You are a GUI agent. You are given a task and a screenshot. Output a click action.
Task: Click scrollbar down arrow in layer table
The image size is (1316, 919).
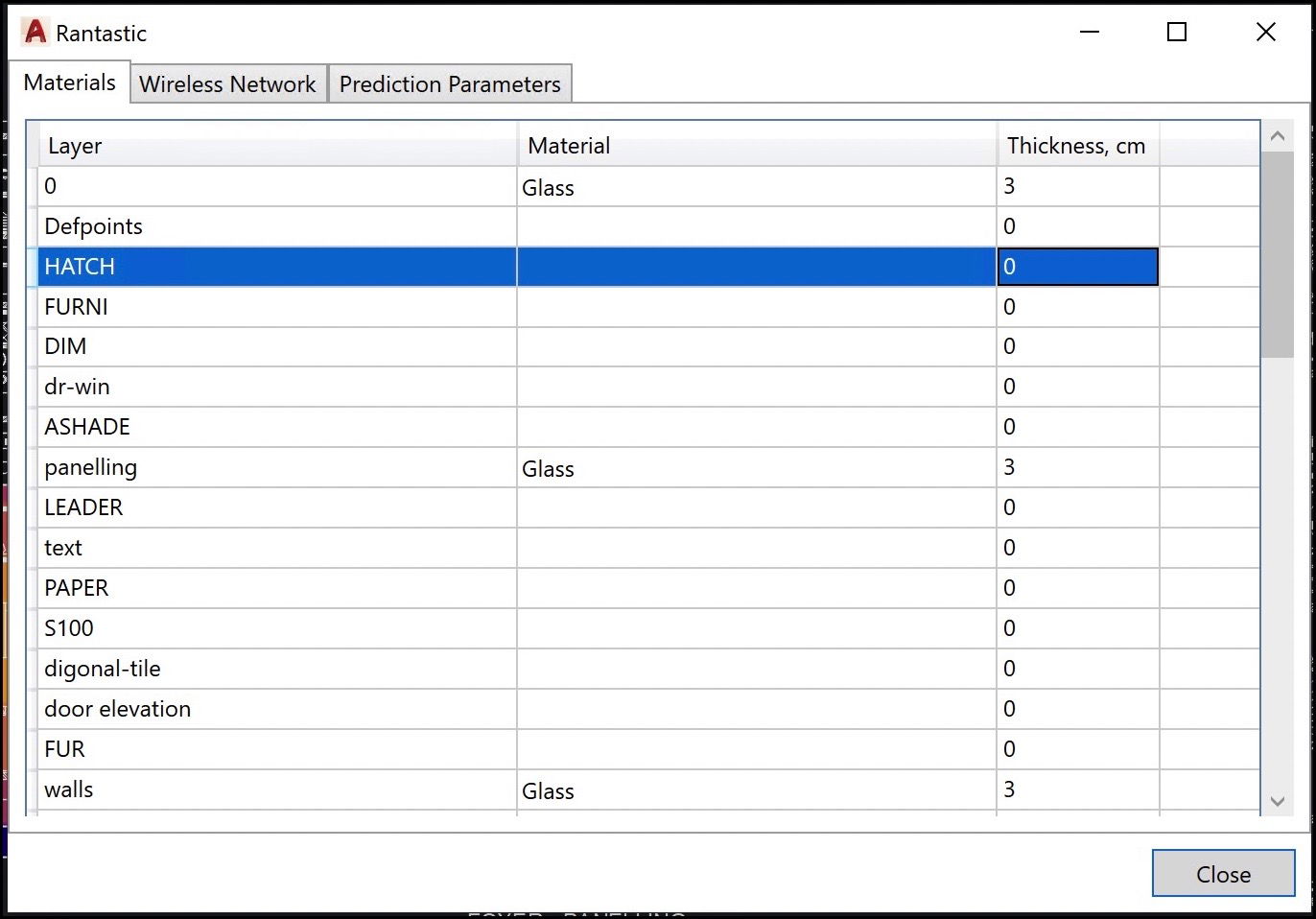tap(1277, 801)
